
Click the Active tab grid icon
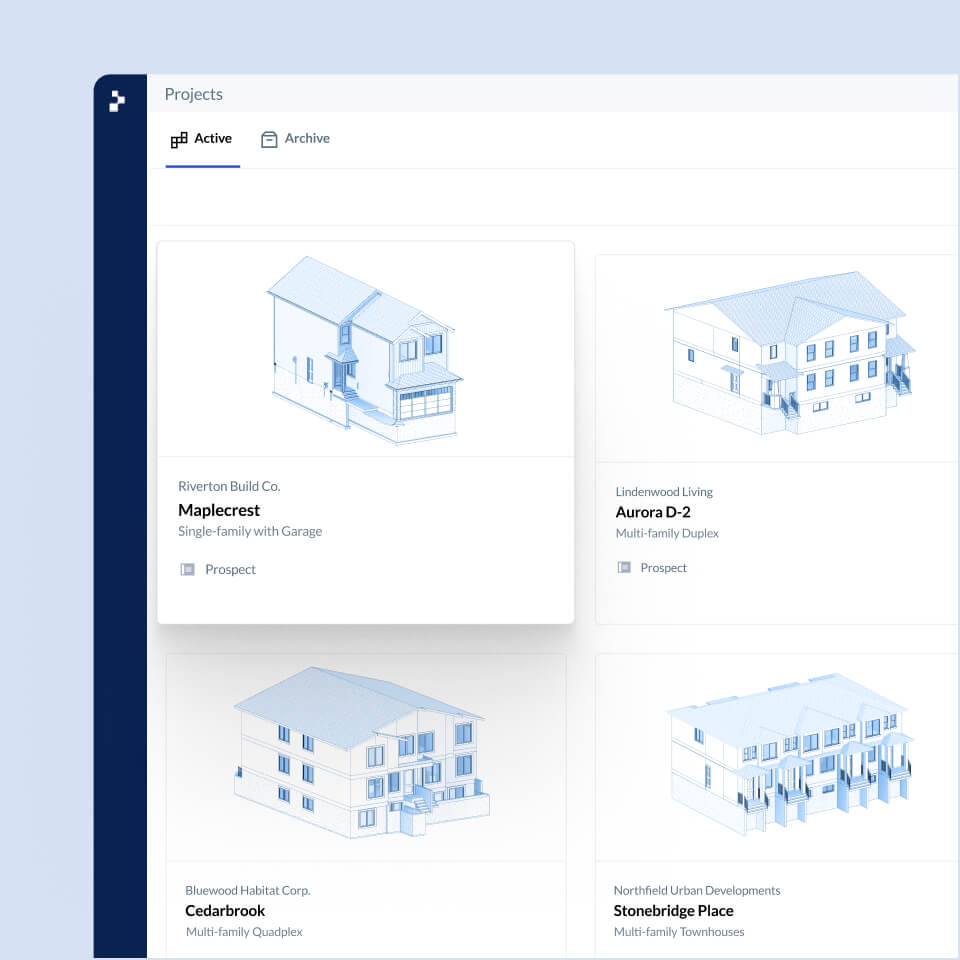tap(179, 140)
